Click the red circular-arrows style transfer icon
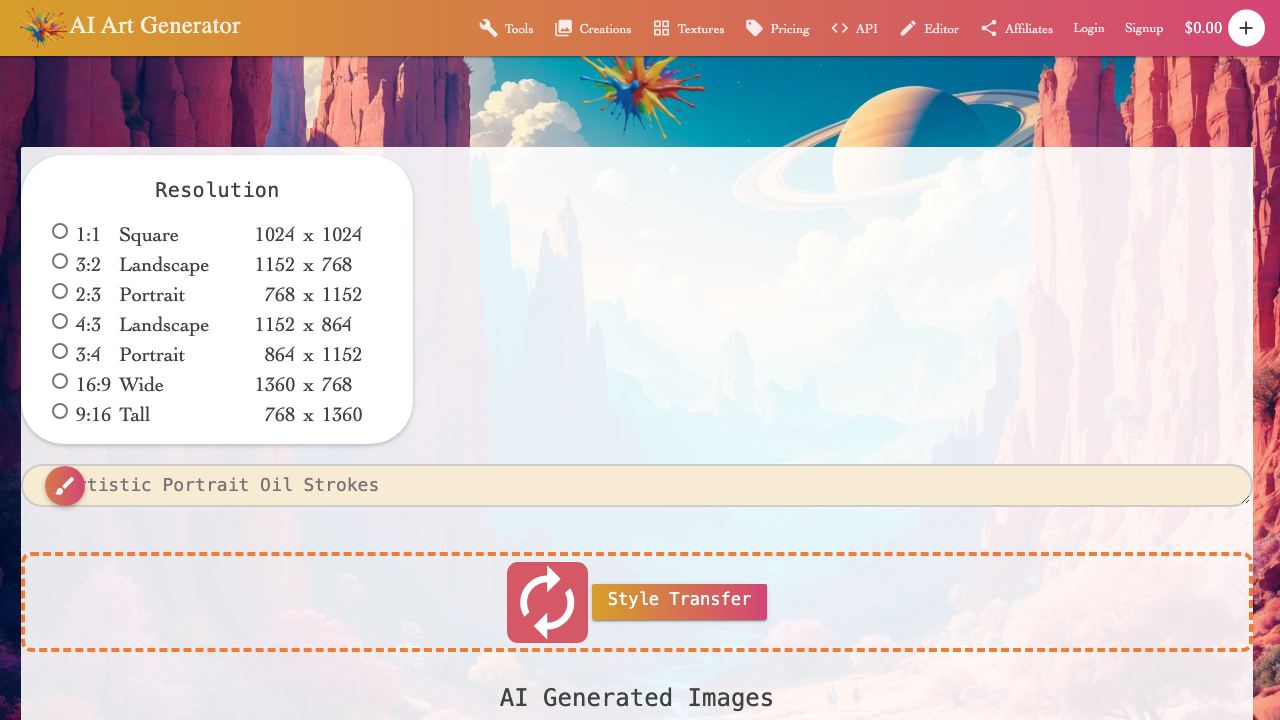Viewport: 1280px width, 720px height. [x=547, y=602]
